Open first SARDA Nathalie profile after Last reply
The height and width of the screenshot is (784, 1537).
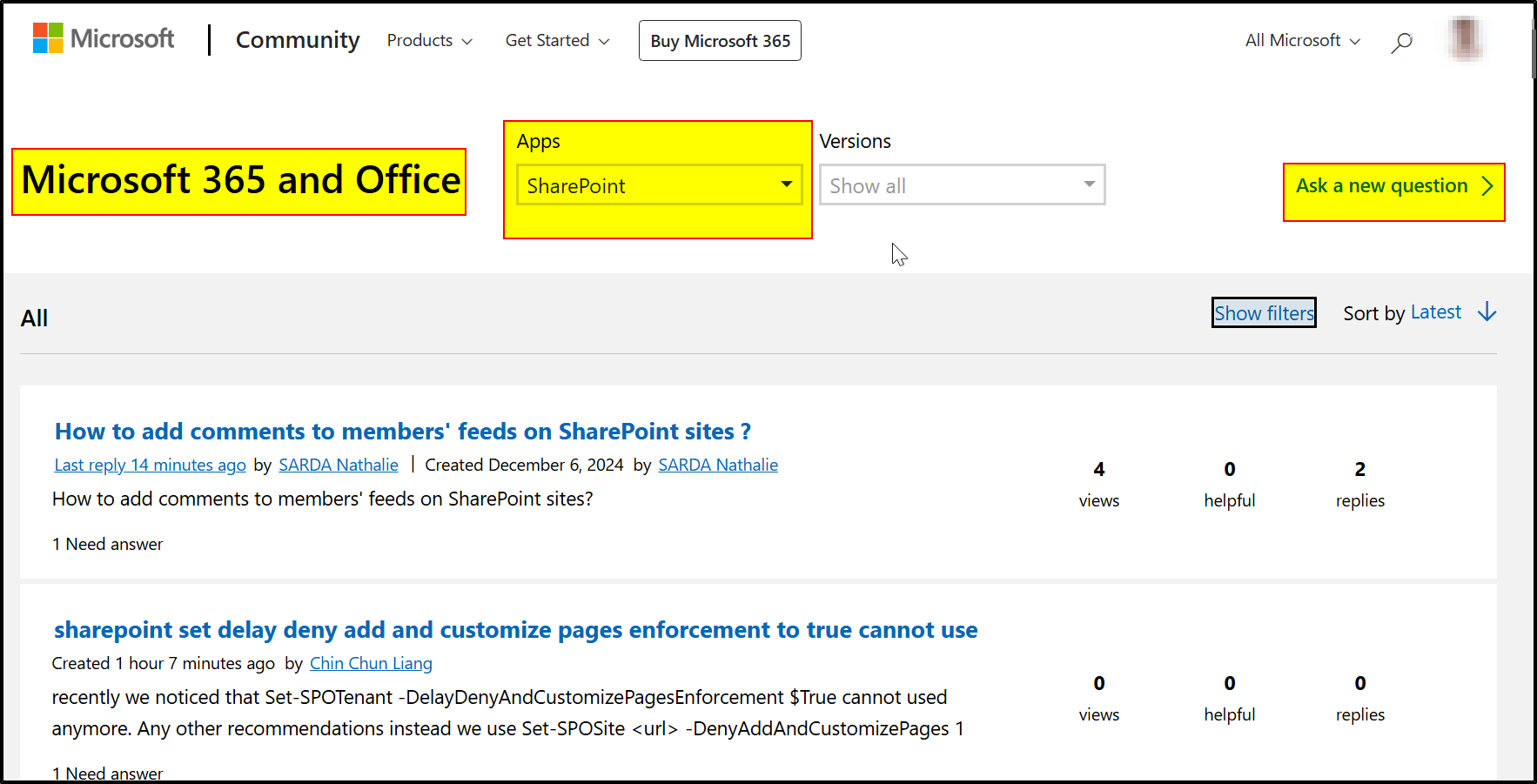[x=339, y=466]
